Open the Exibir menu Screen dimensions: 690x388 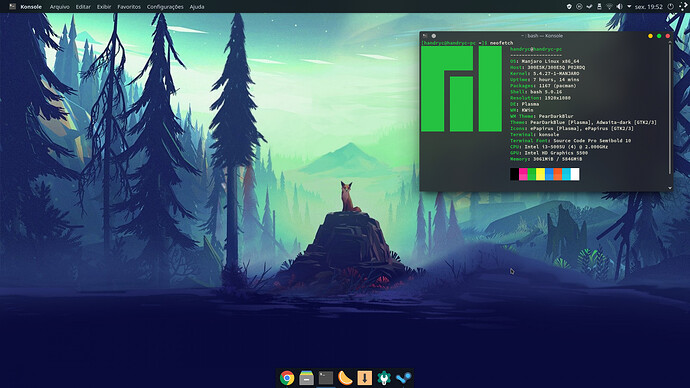tap(104, 7)
